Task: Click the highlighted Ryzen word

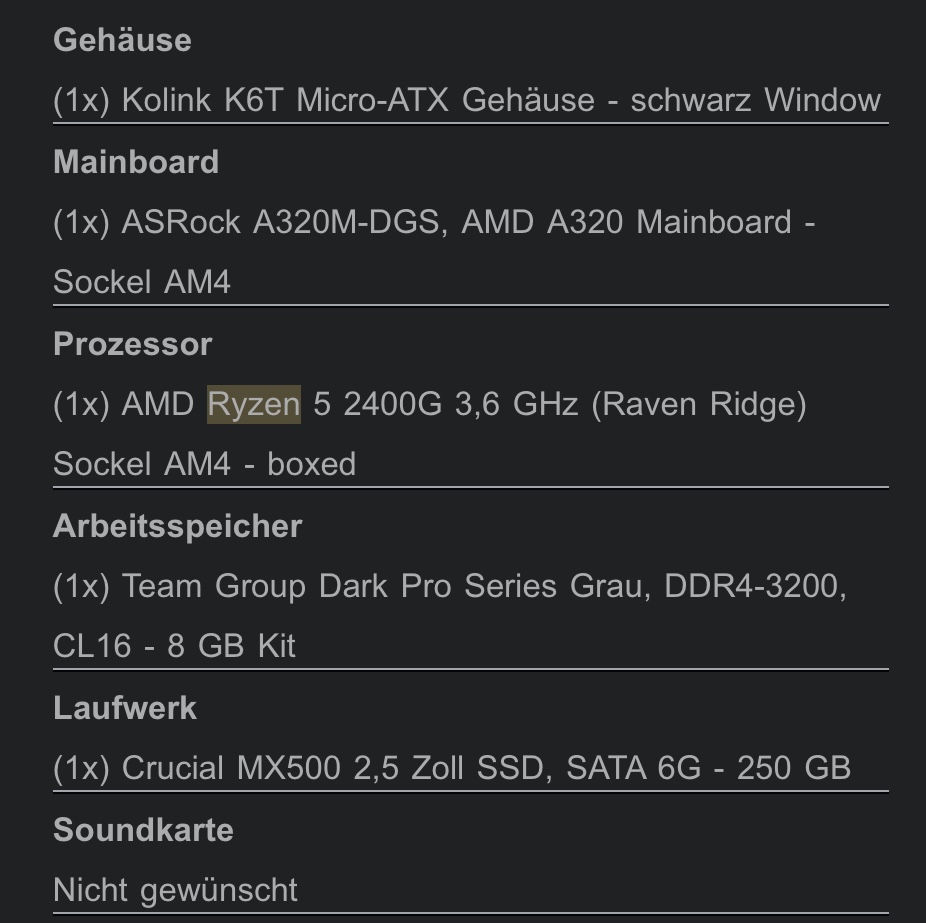Action: (x=254, y=405)
